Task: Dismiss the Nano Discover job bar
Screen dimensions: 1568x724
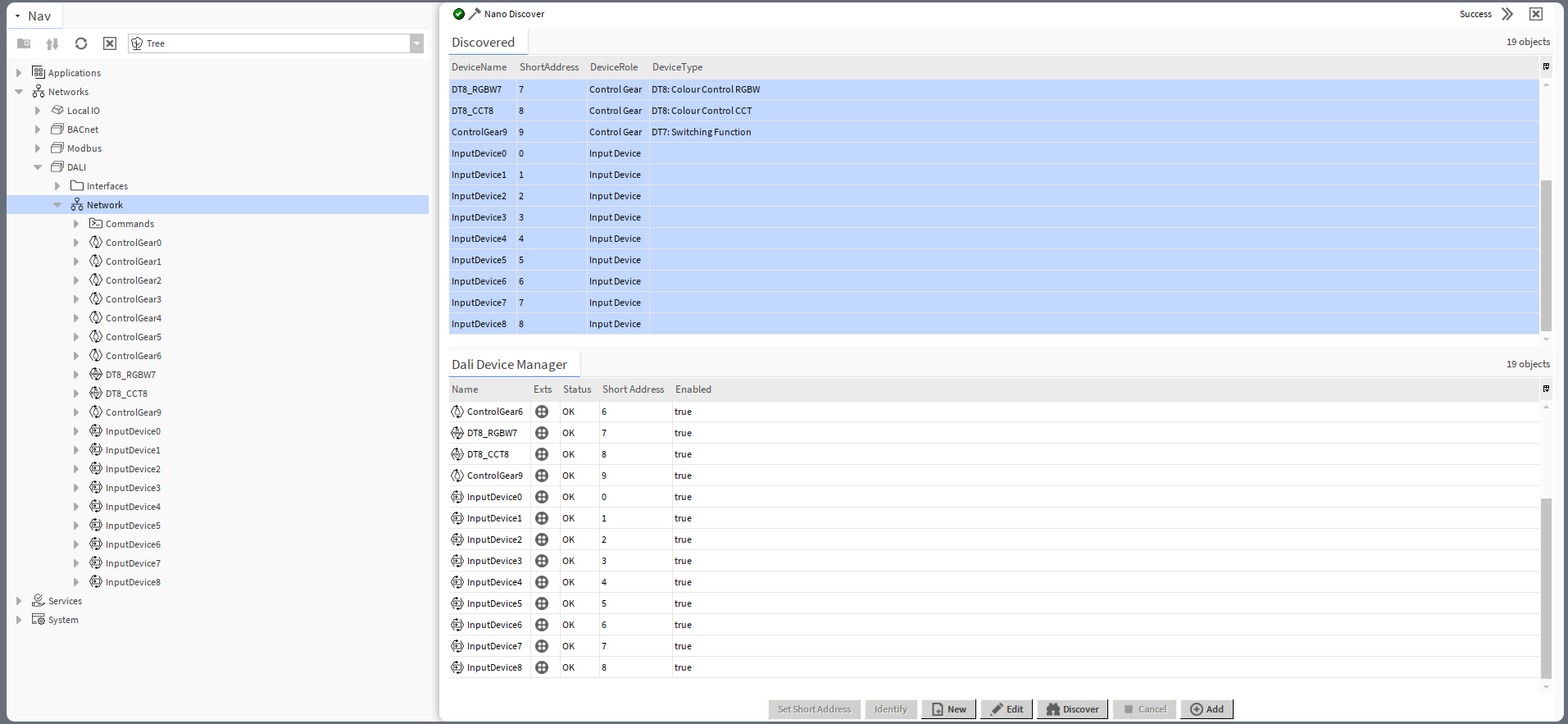Action: tap(1536, 14)
